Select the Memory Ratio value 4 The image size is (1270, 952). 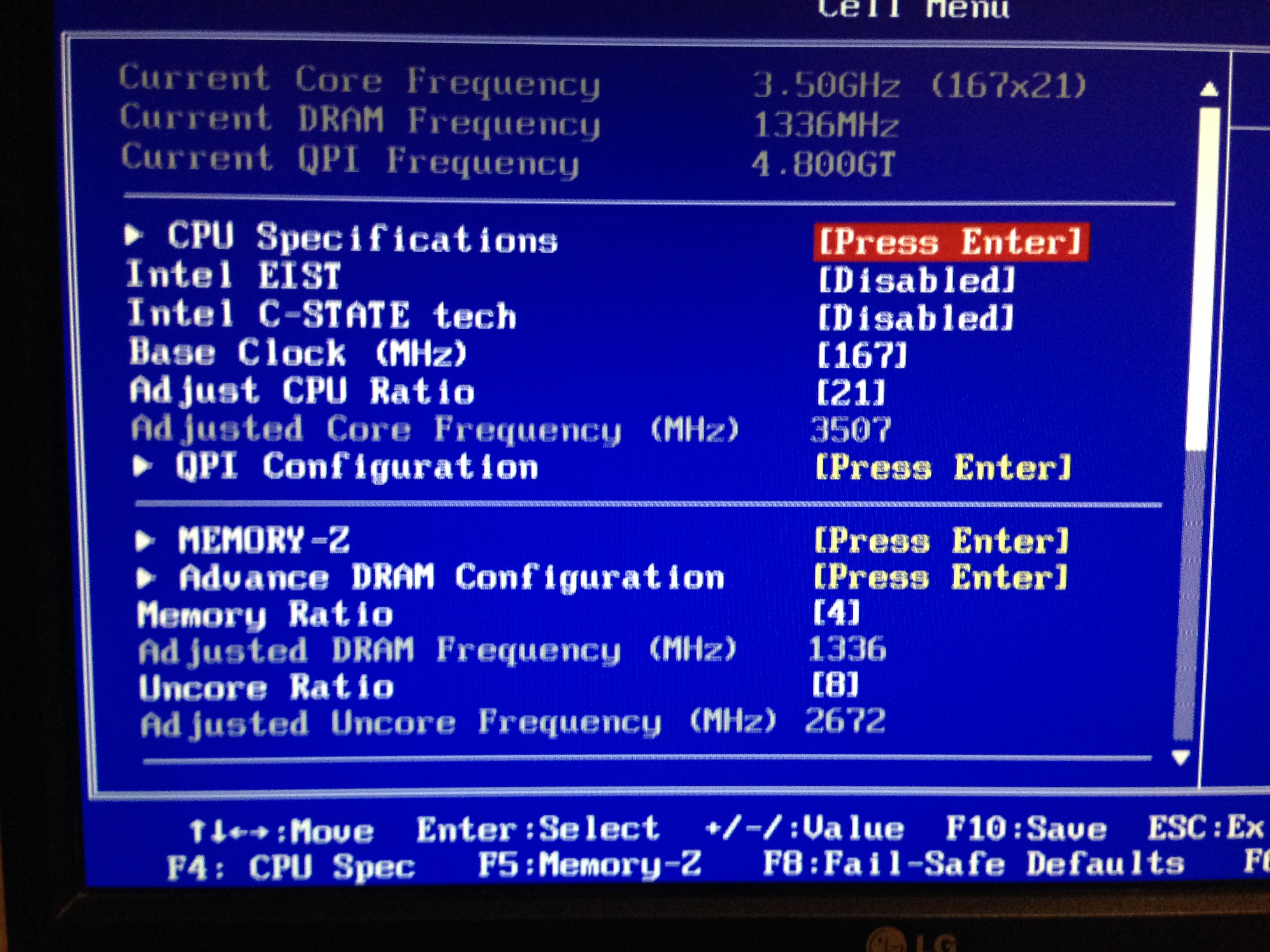(x=836, y=613)
